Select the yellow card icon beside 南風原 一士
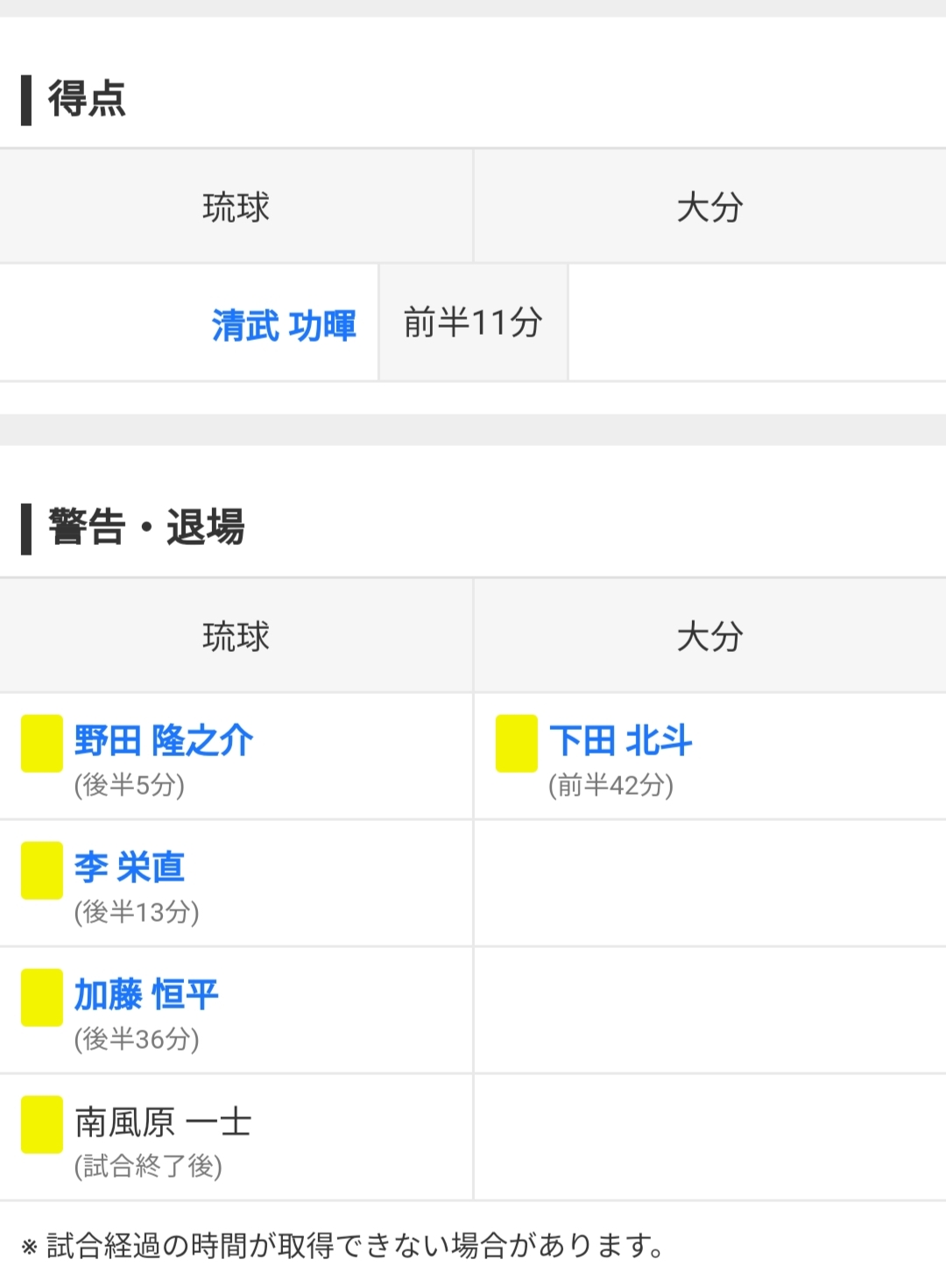 [x=41, y=1124]
